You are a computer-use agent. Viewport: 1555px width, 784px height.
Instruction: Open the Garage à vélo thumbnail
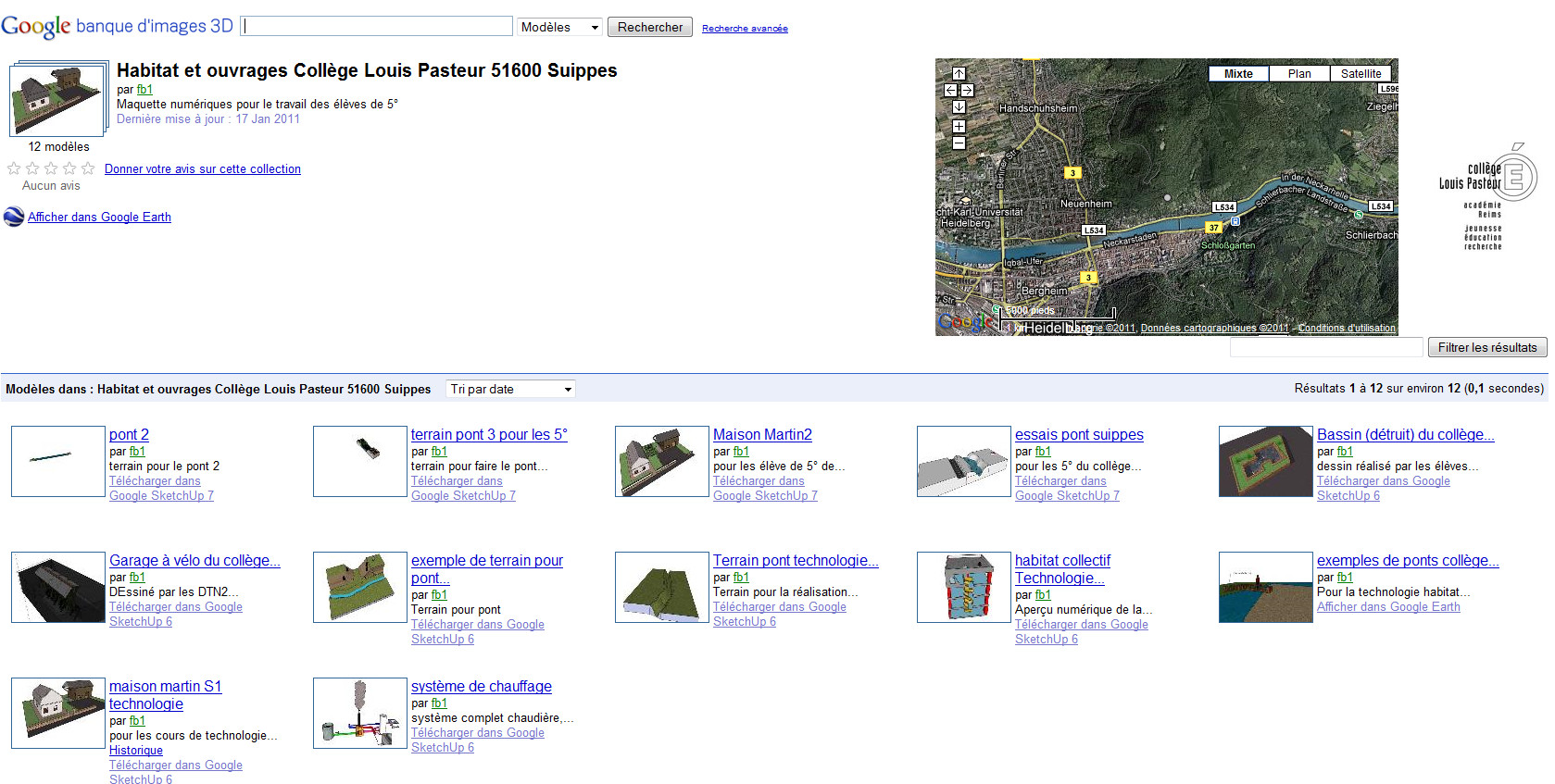click(58, 587)
